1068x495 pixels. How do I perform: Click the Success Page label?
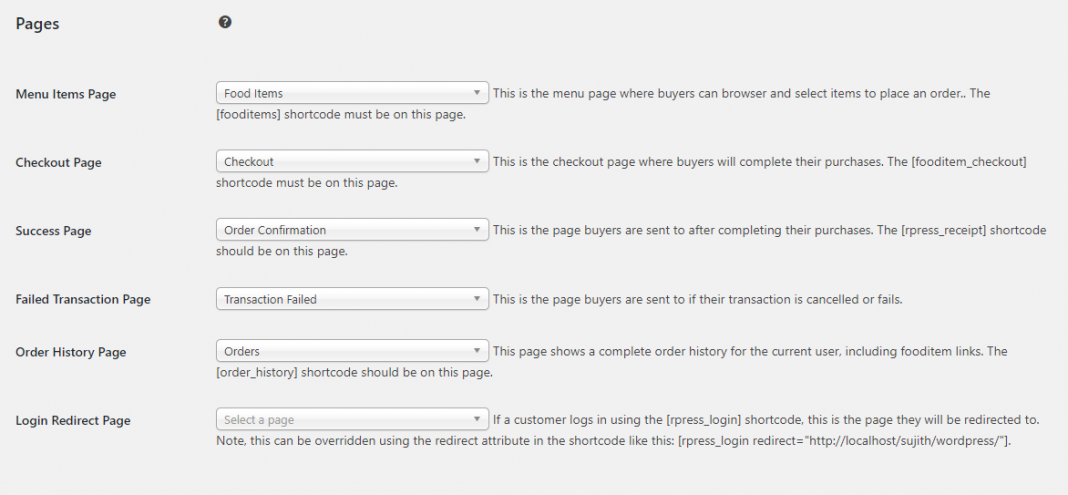(53, 230)
